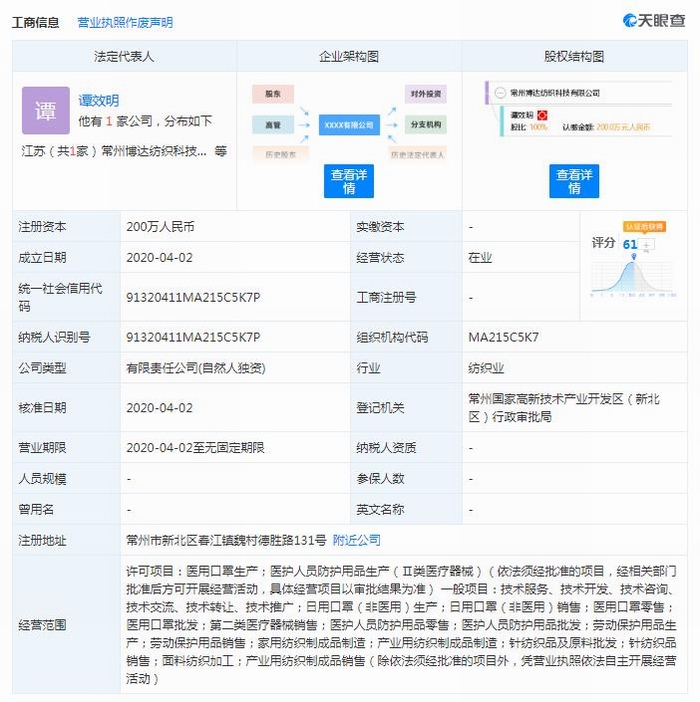Image resolution: width=700 pixels, height=702 pixels.
Task: Open the 营业执照作废声明 tab
Action: point(125,22)
